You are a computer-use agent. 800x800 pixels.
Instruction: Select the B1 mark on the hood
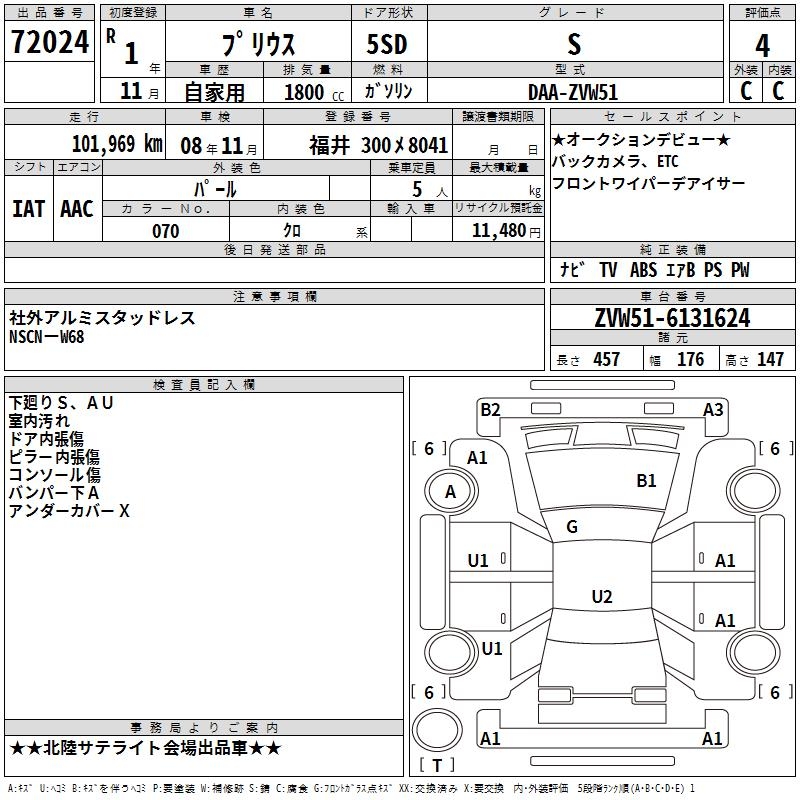pyautogui.click(x=646, y=481)
